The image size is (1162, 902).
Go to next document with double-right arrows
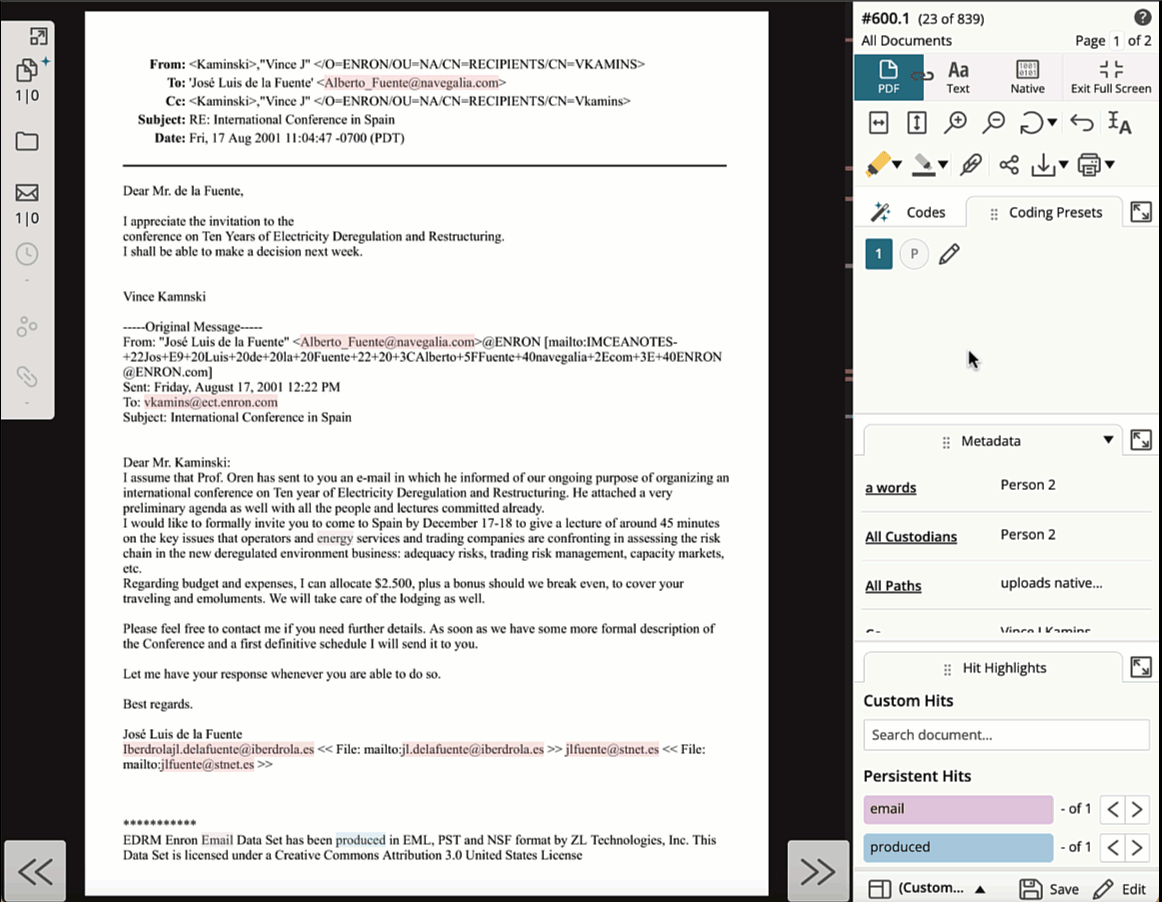pyautogui.click(x=818, y=871)
